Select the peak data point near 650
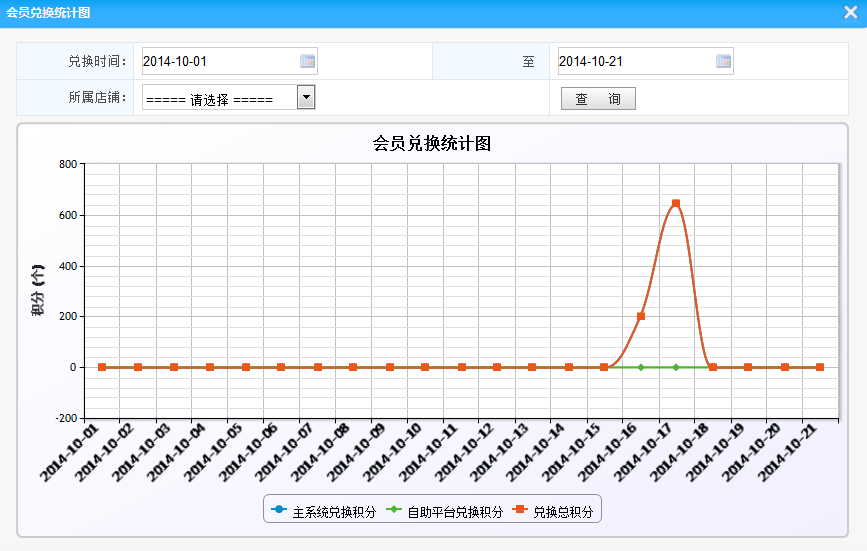Screen dimensions: 867x551 676,203
